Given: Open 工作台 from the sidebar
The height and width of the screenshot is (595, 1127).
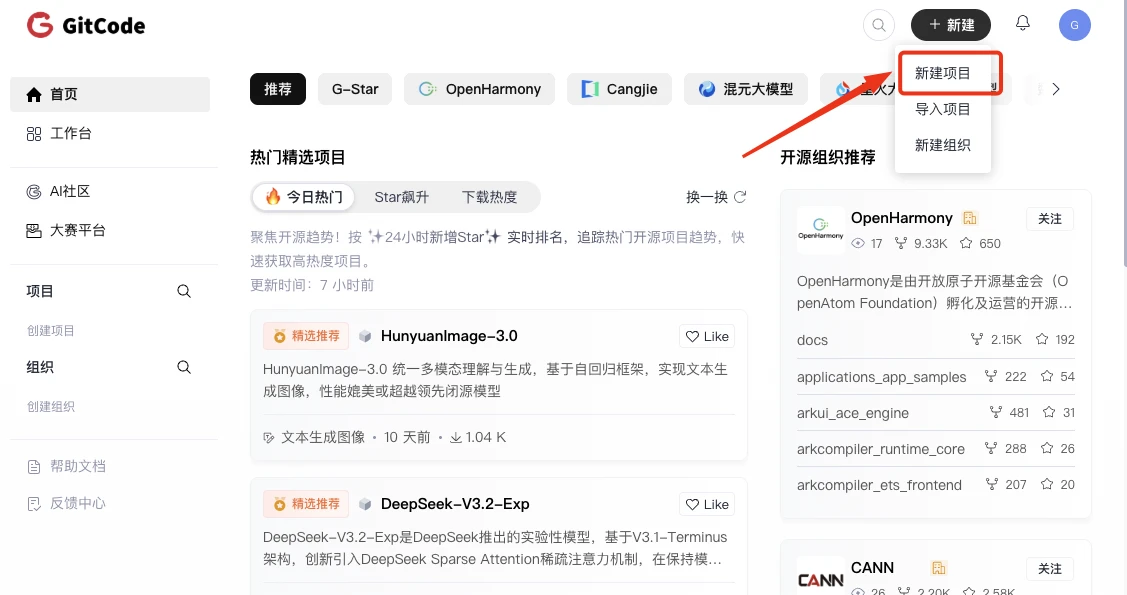Looking at the screenshot, I should (71, 132).
